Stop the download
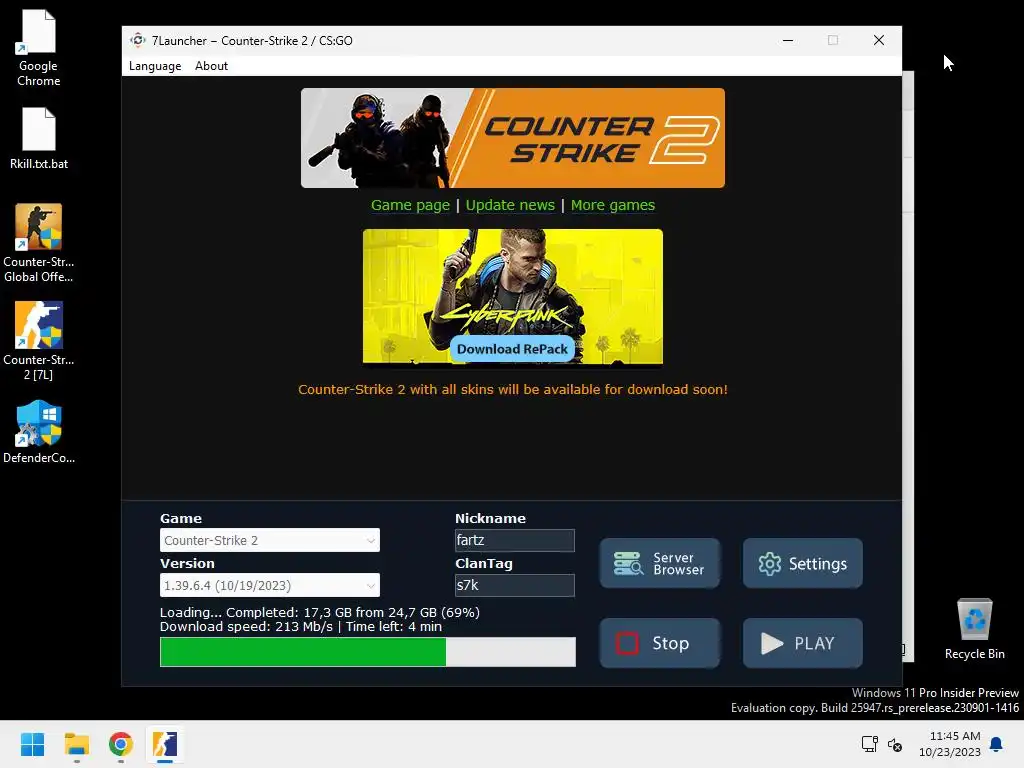 pyautogui.click(x=660, y=643)
